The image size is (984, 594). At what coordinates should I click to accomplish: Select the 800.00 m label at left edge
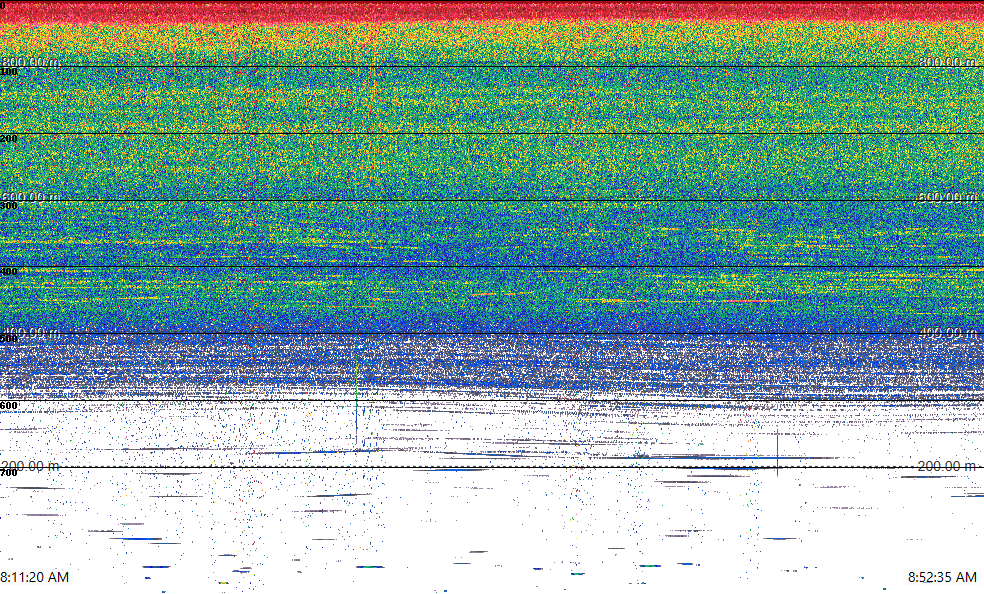point(30,61)
